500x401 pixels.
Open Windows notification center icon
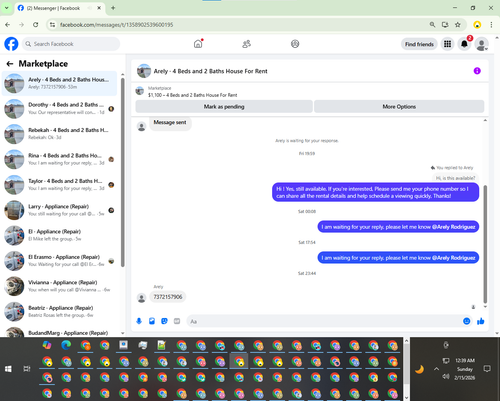(487, 369)
